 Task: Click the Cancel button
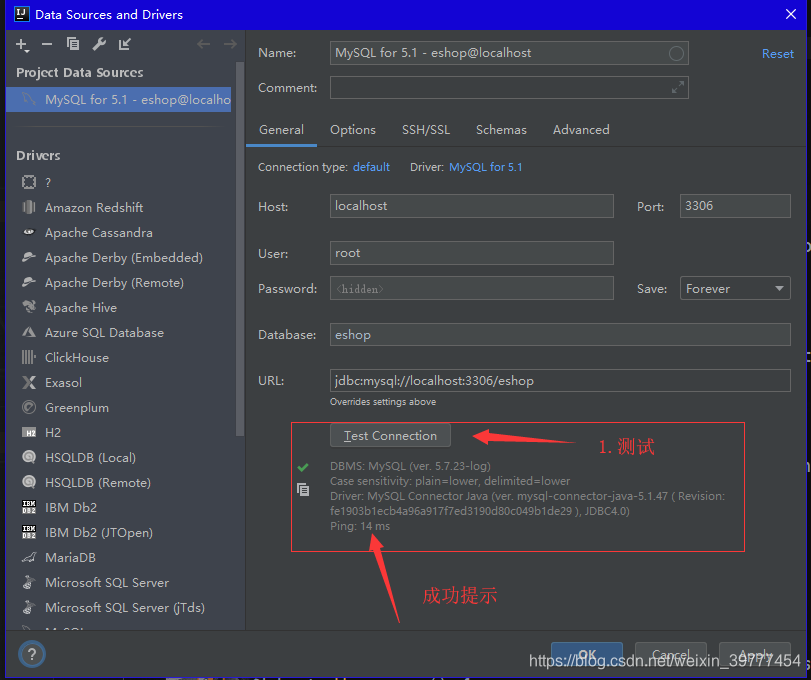click(x=670, y=655)
